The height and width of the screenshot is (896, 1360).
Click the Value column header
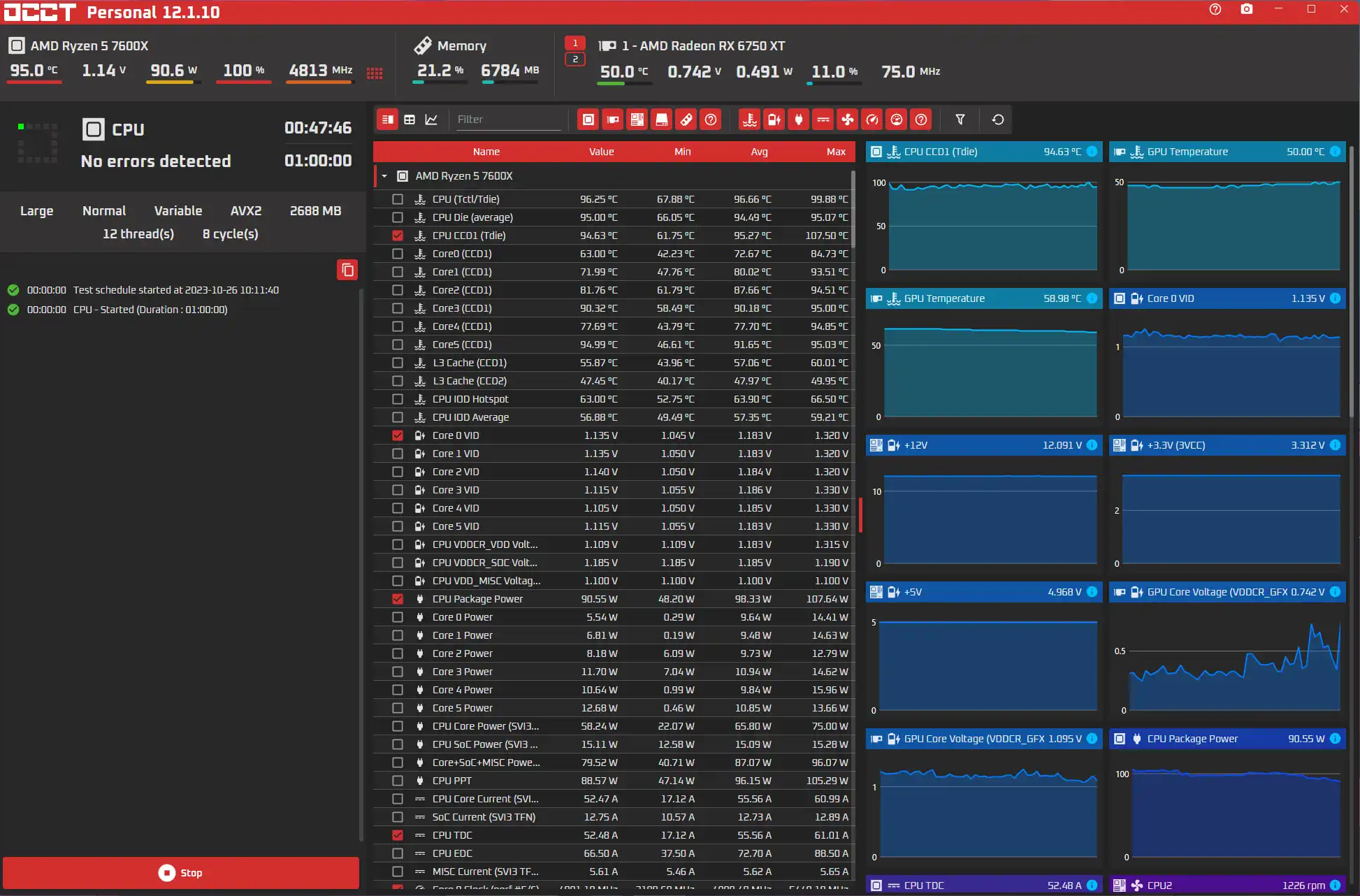601,152
